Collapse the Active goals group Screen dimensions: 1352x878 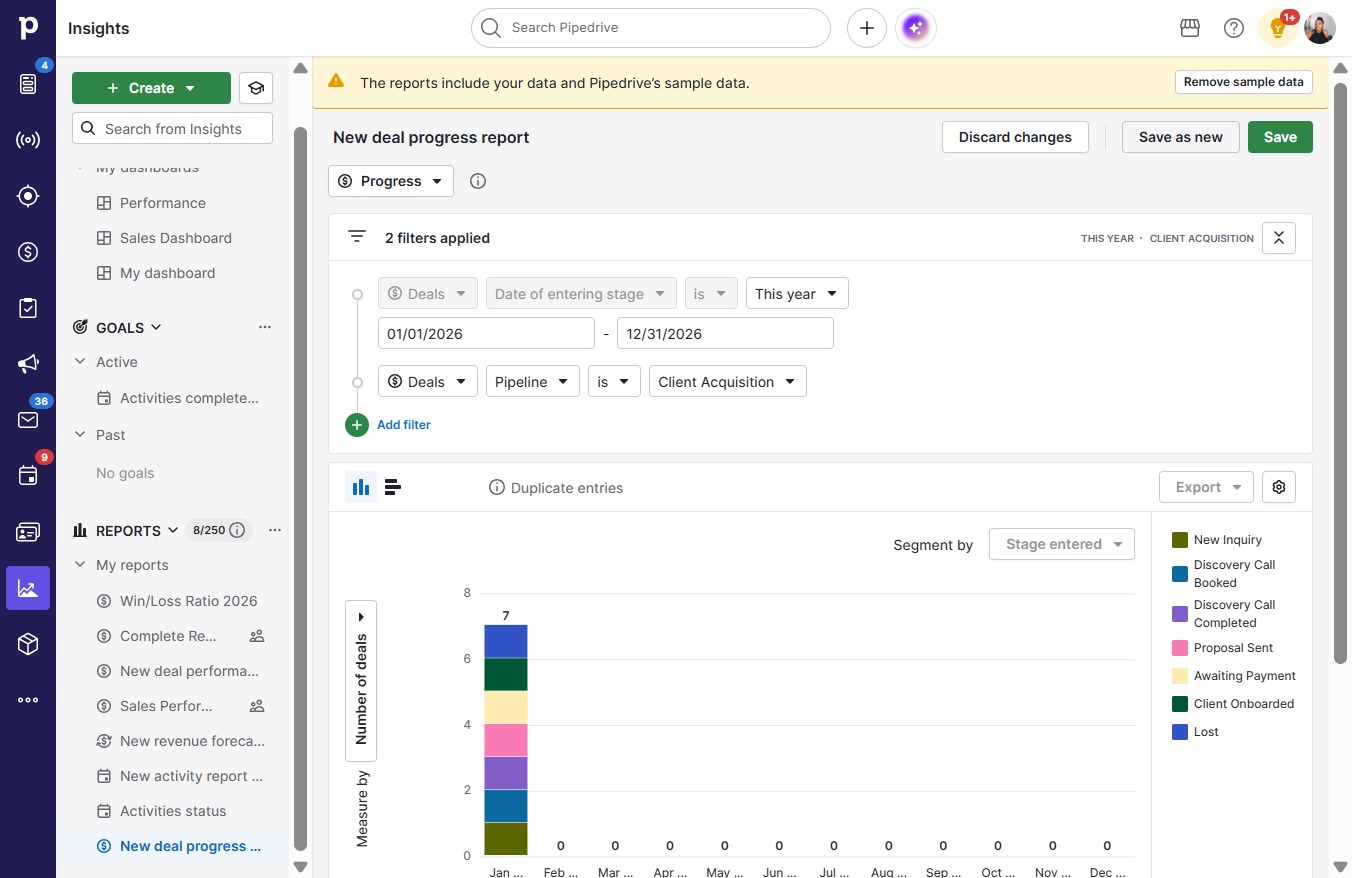81,362
